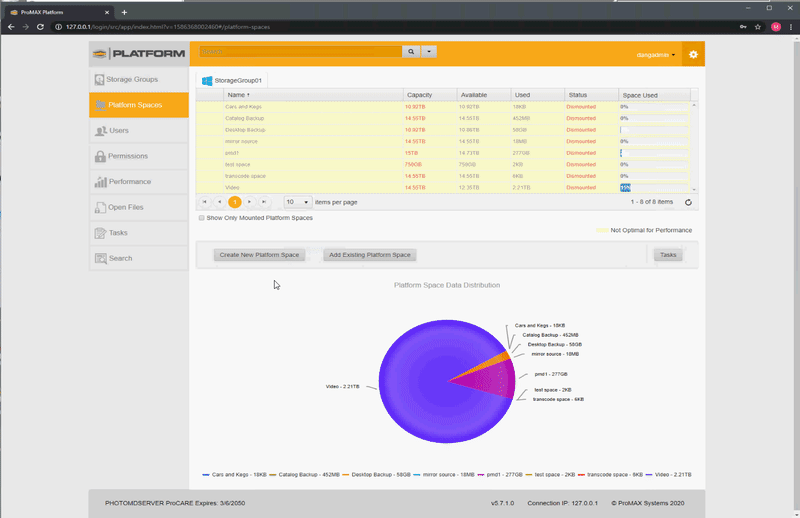Open Tasks in the sidebar
800x518 pixels.
[x=139, y=233]
